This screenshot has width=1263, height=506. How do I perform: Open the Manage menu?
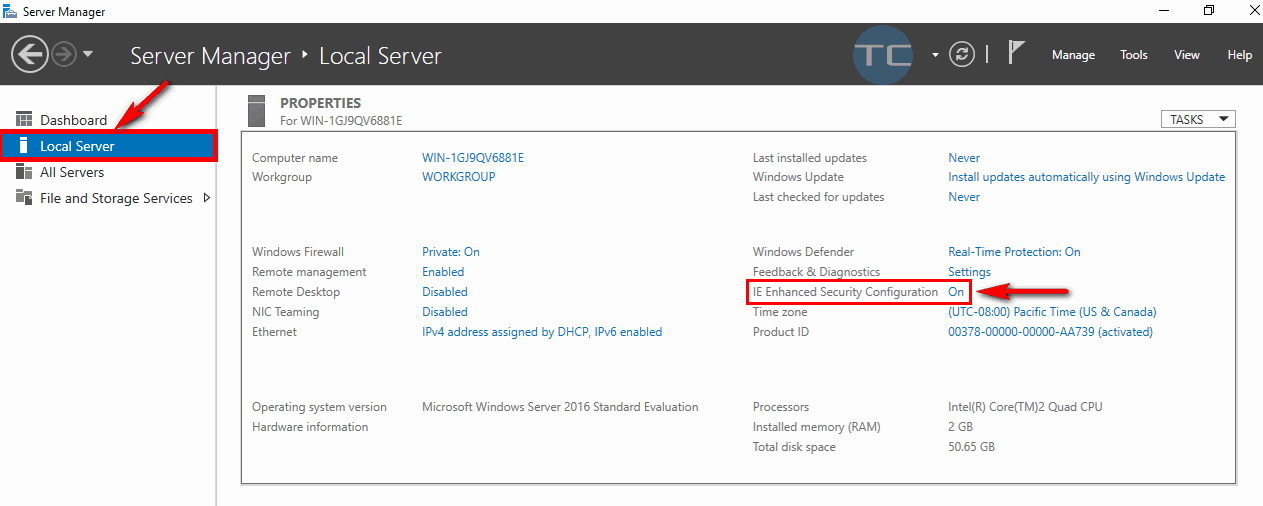pos(1073,55)
